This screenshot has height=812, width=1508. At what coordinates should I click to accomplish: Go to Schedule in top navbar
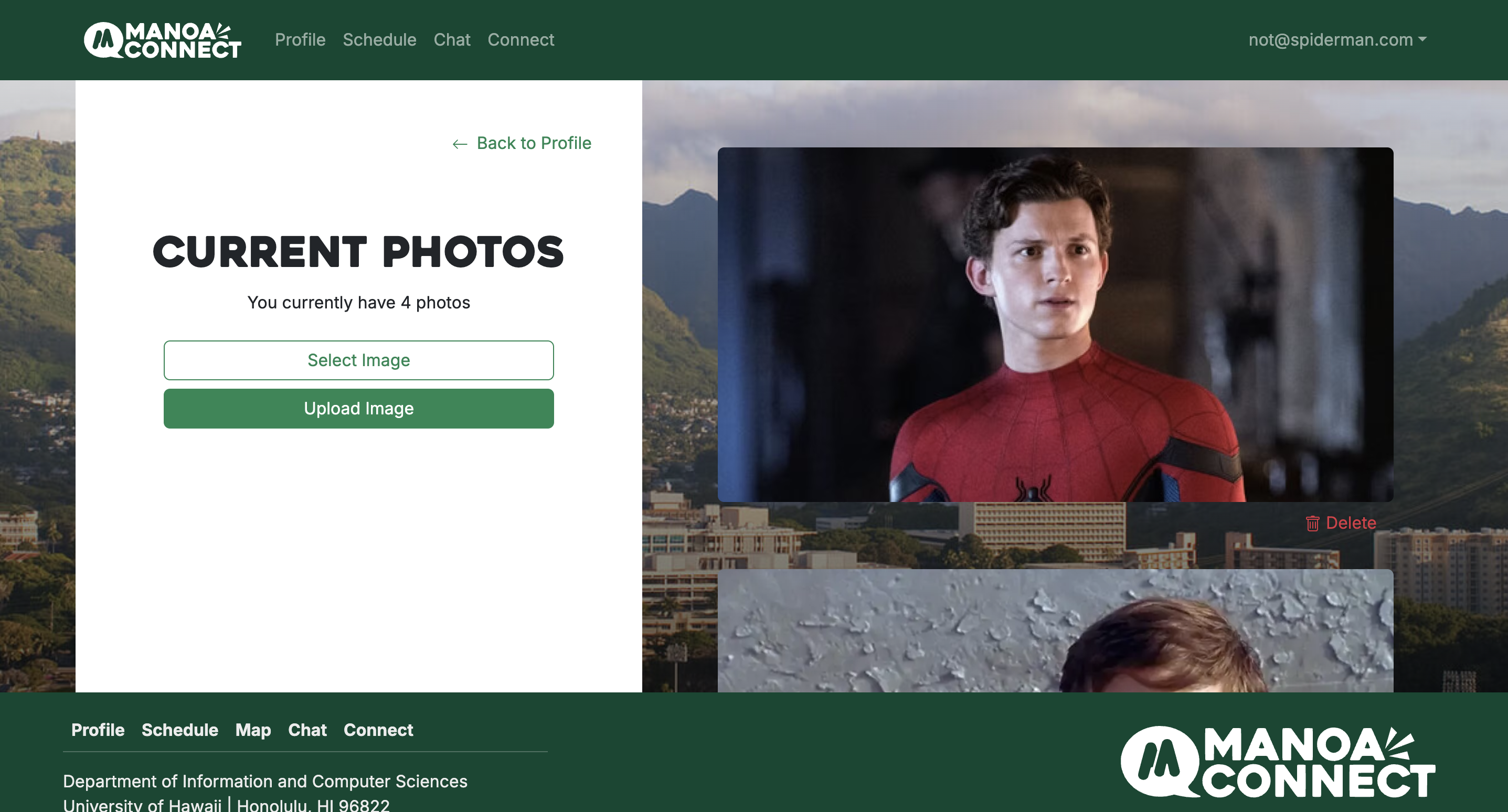tap(379, 40)
